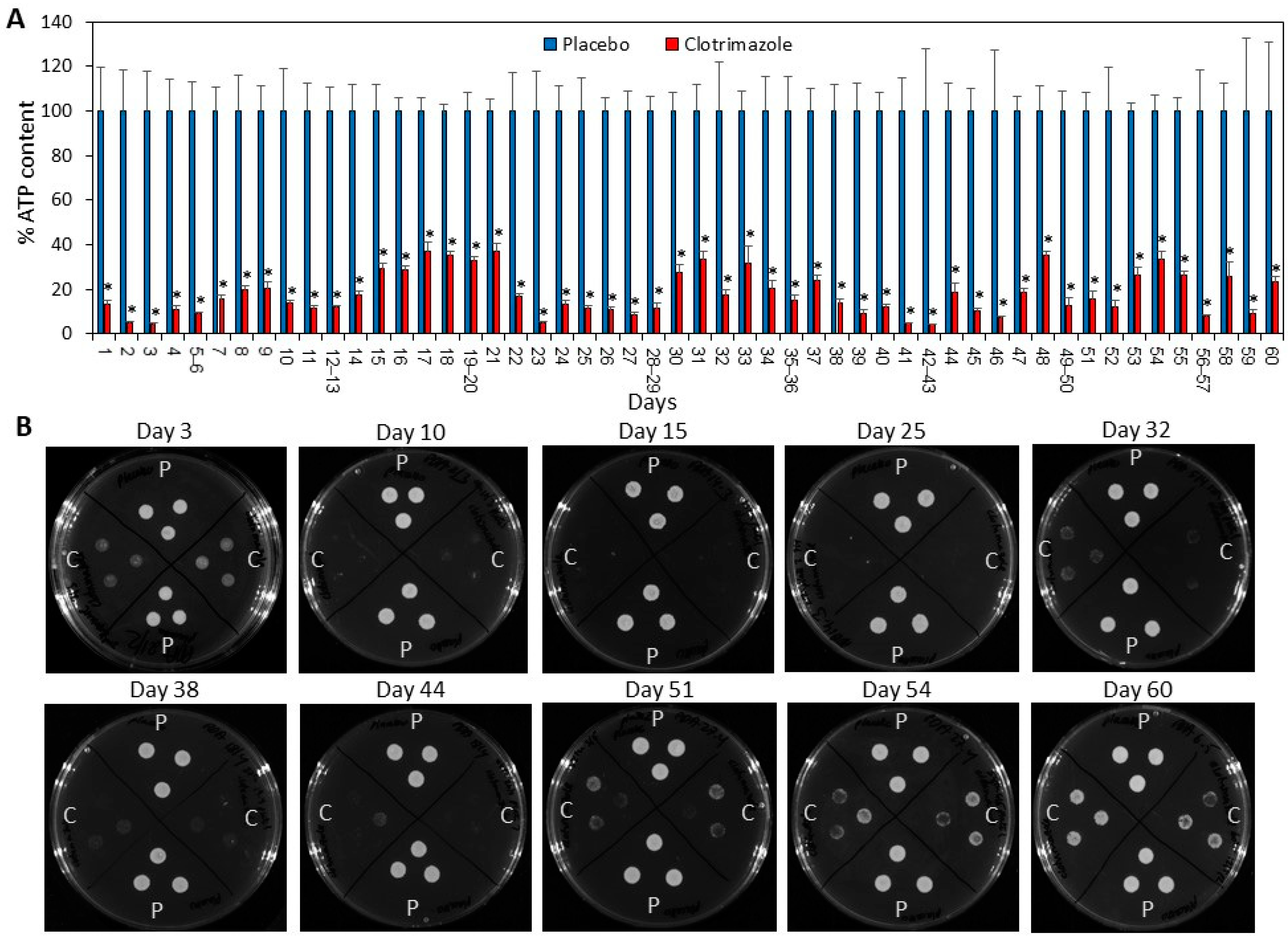The image size is (1288, 939).
Task: Click the 'Days' x-axis title
Action: [x=652, y=403]
